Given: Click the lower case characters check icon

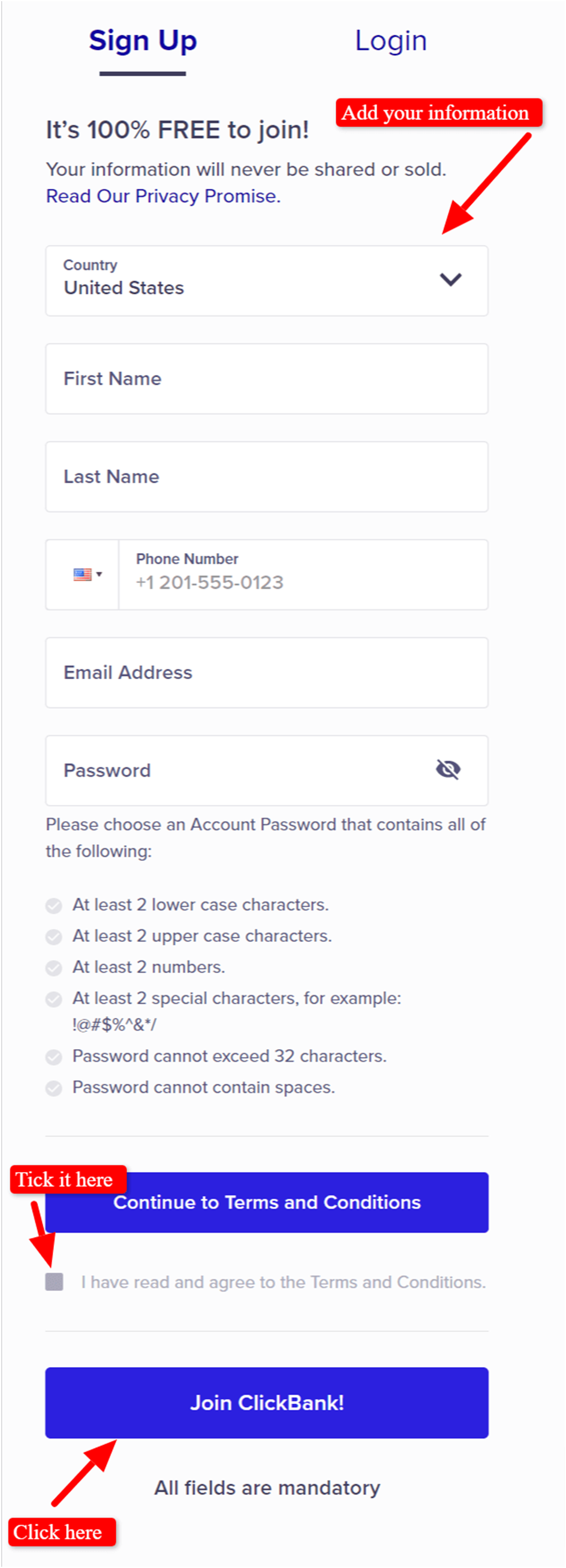Looking at the screenshot, I should 54,905.
